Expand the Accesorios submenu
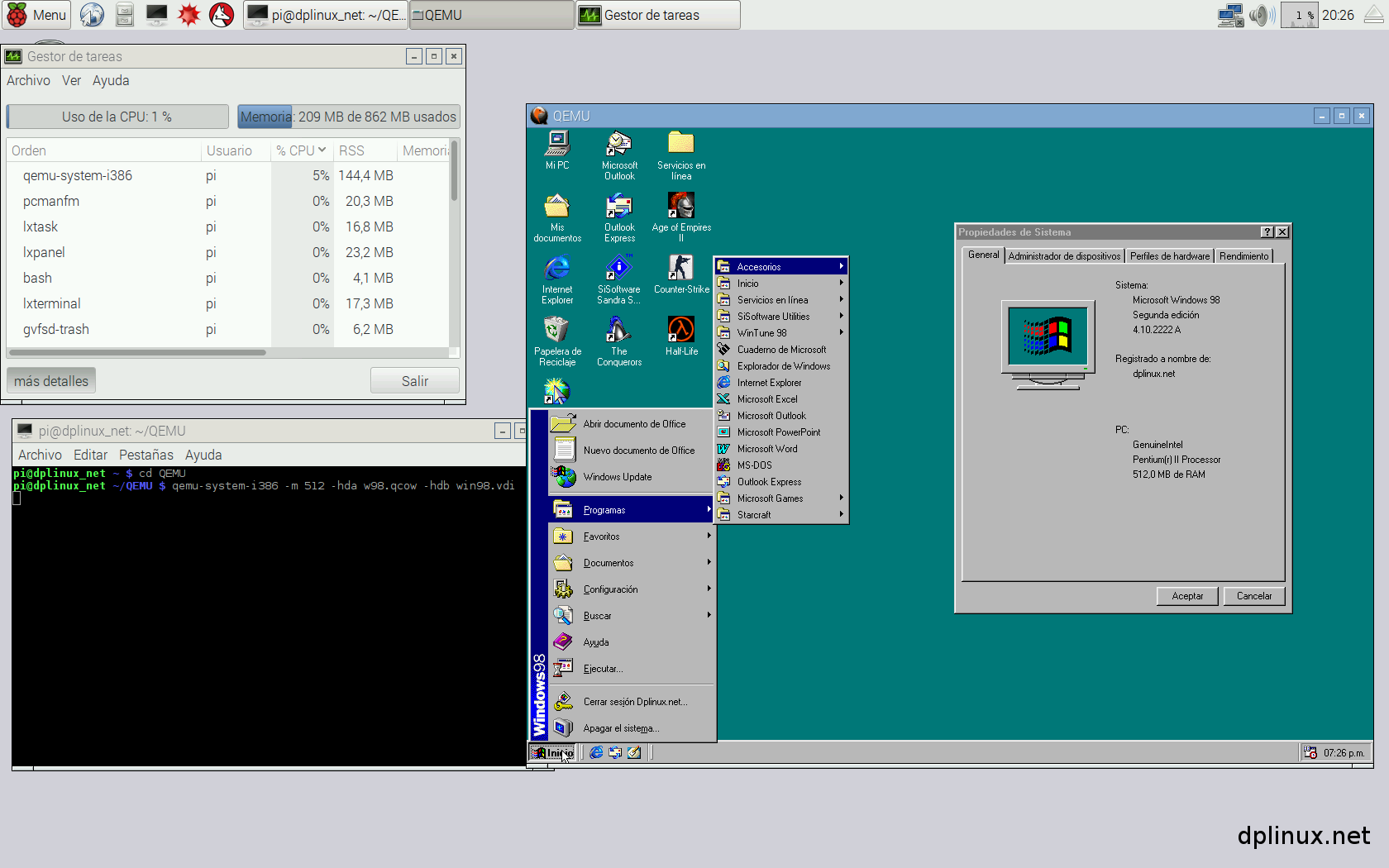1389x868 pixels. [781, 266]
